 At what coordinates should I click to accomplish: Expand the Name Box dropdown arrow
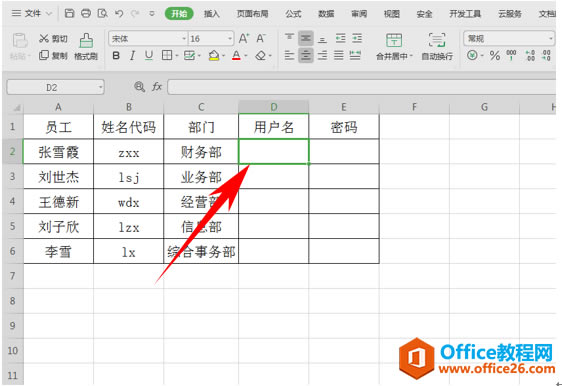[x=100, y=87]
